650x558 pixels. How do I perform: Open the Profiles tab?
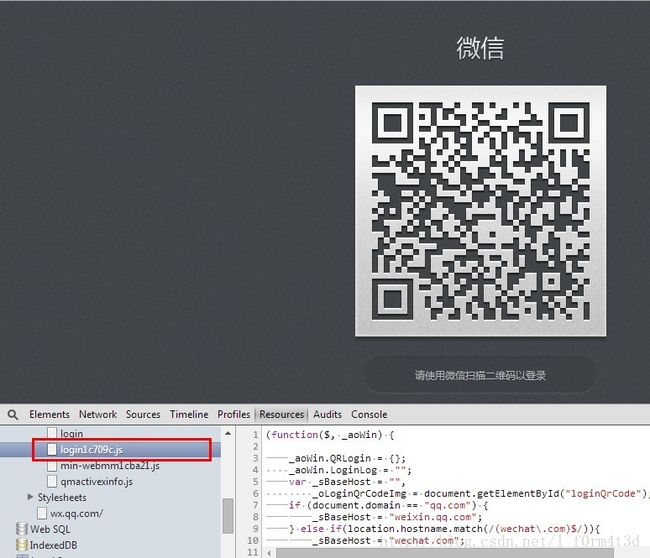[x=234, y=414]
